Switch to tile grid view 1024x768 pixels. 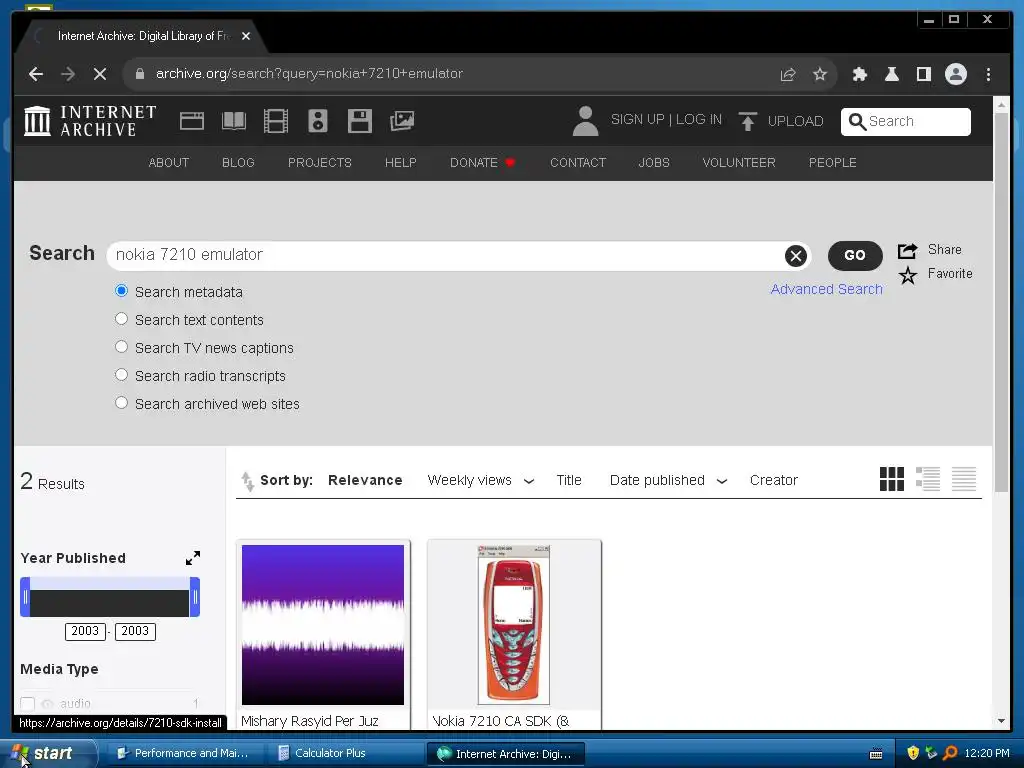(892, 479)
